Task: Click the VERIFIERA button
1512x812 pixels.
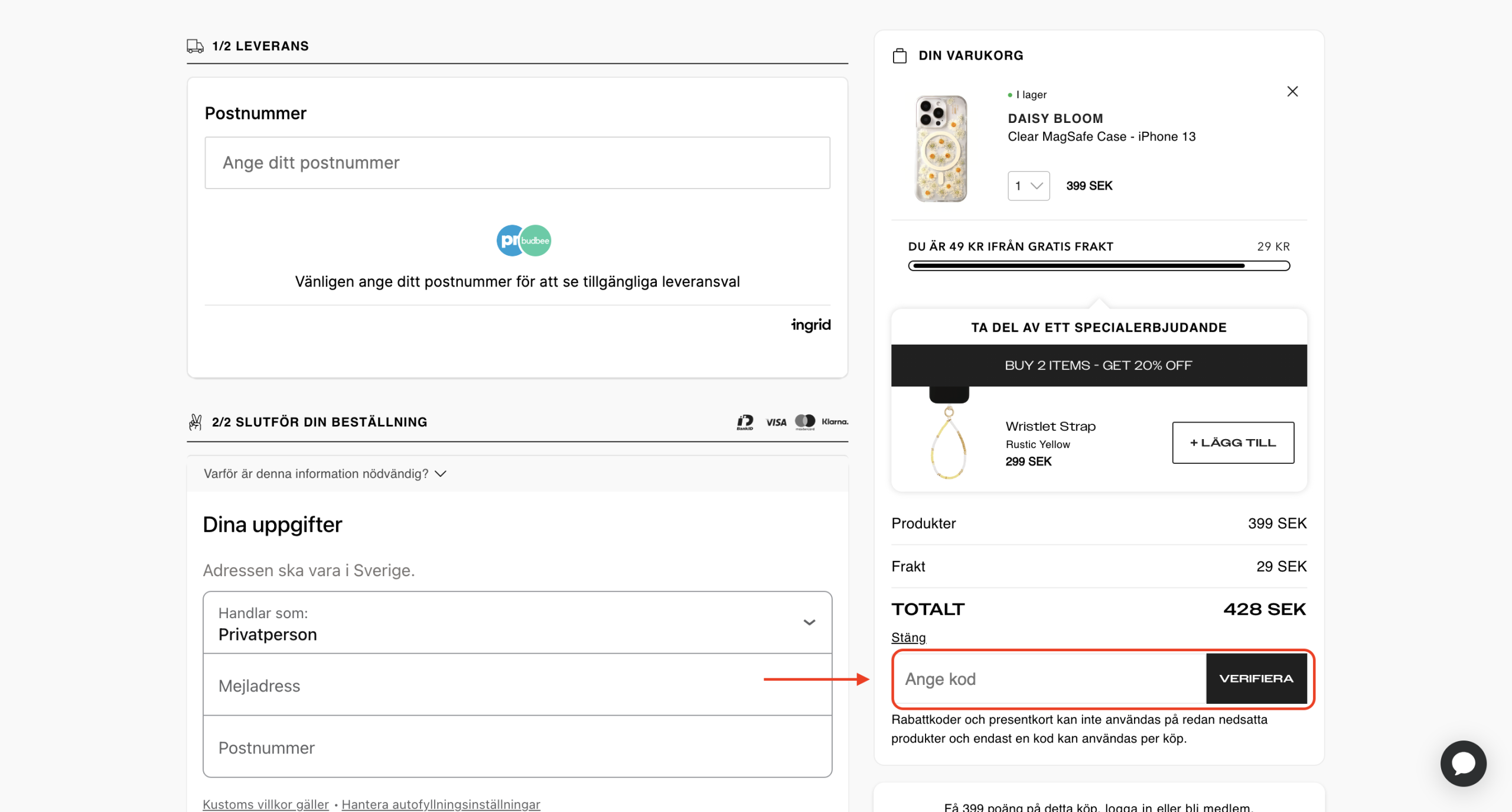Action: pyautogui.click(x=1256, y=679)
